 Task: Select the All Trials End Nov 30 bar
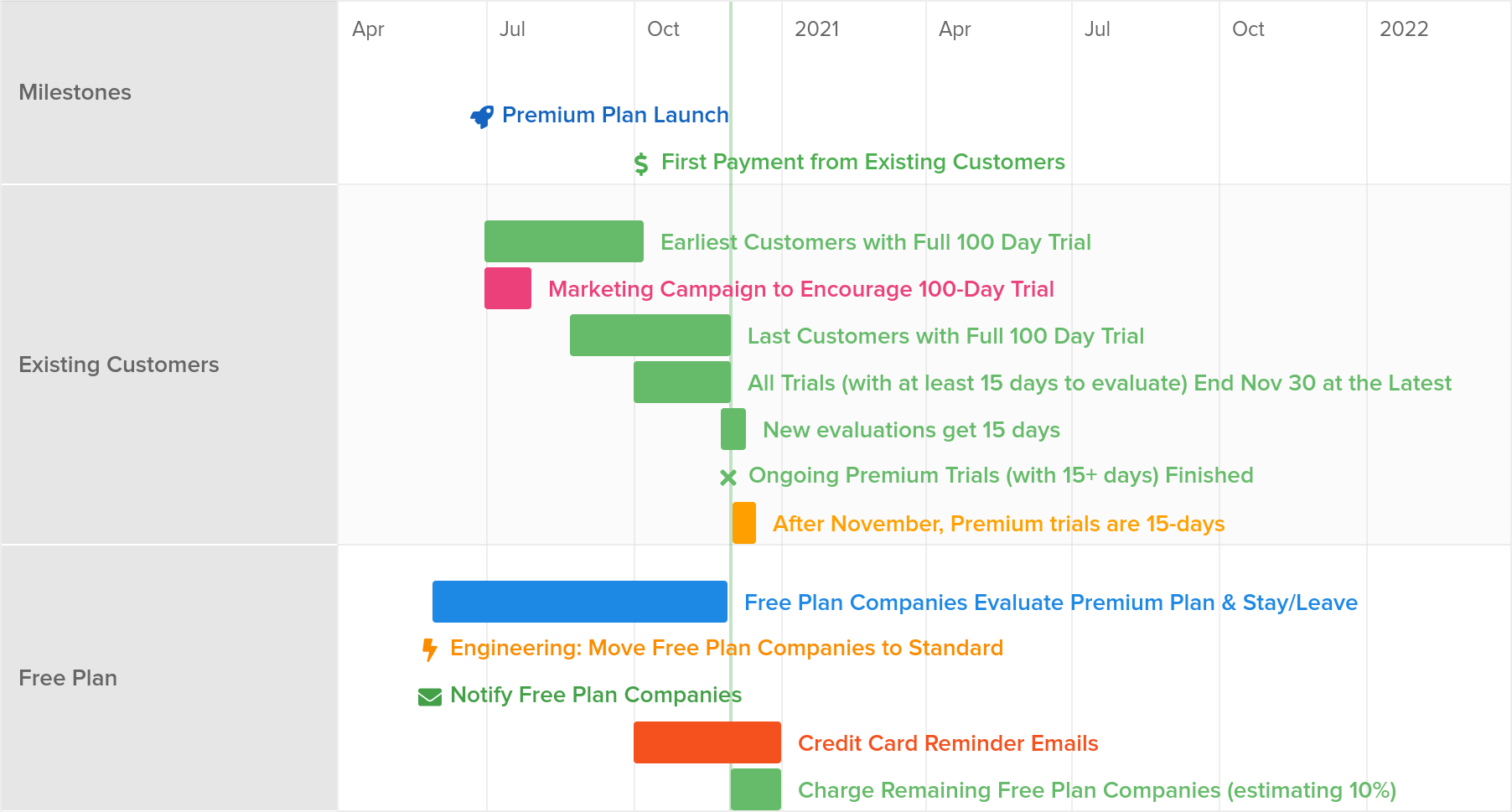[682, 382]
